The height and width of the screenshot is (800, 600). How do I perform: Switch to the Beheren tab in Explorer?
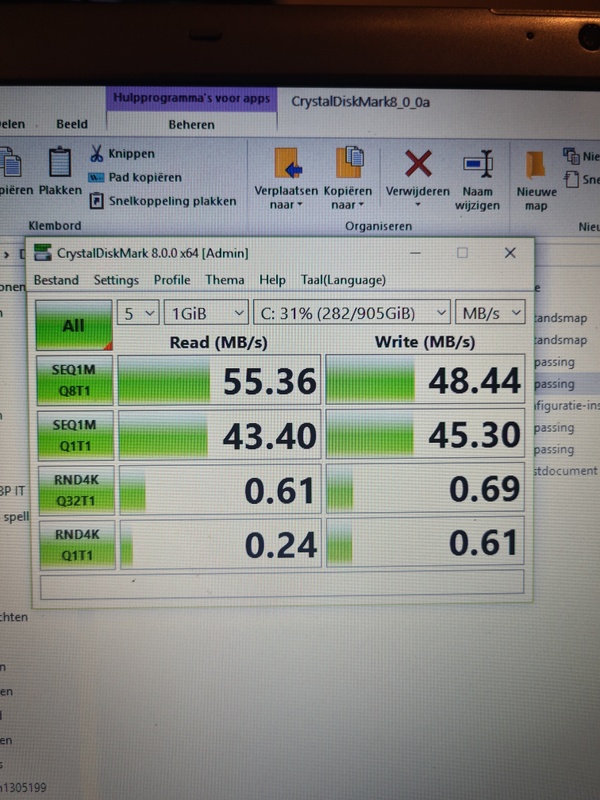tap(191, 124)
